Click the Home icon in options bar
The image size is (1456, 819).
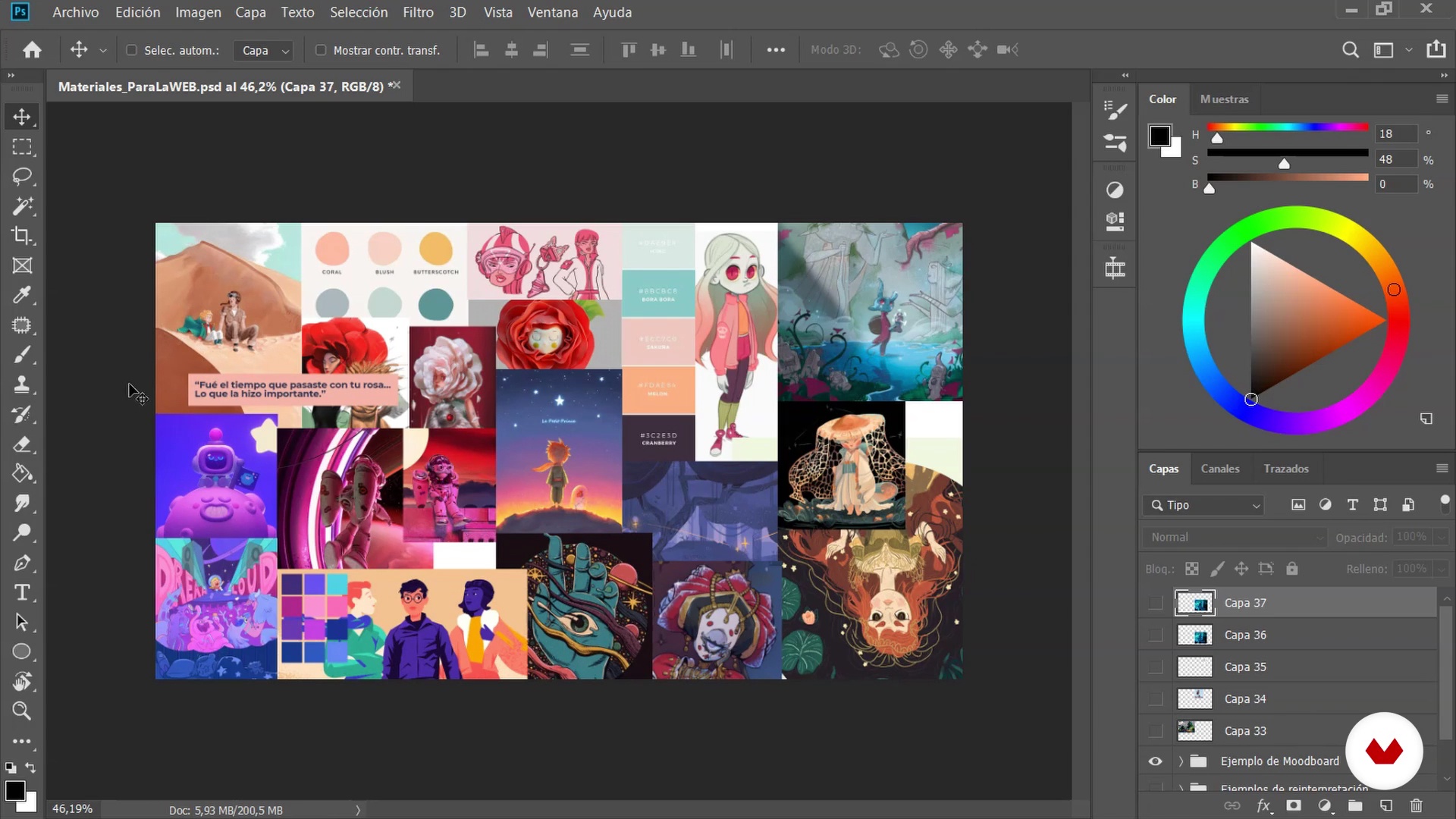32,50
